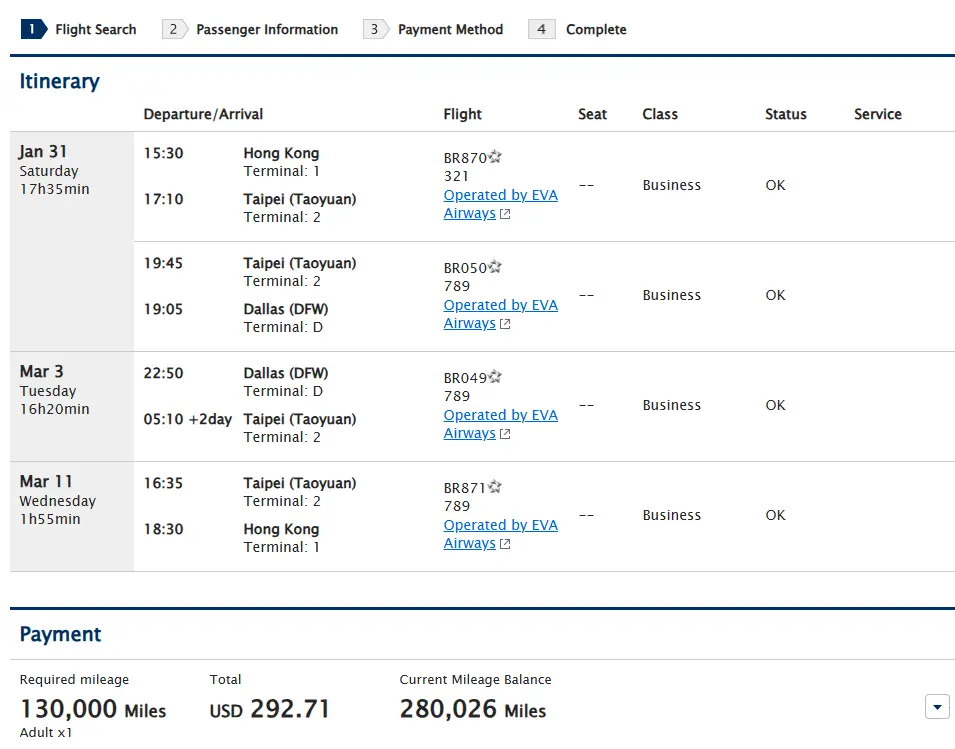Click the Class column header
955x749 pixels.
tap(660, 114)
